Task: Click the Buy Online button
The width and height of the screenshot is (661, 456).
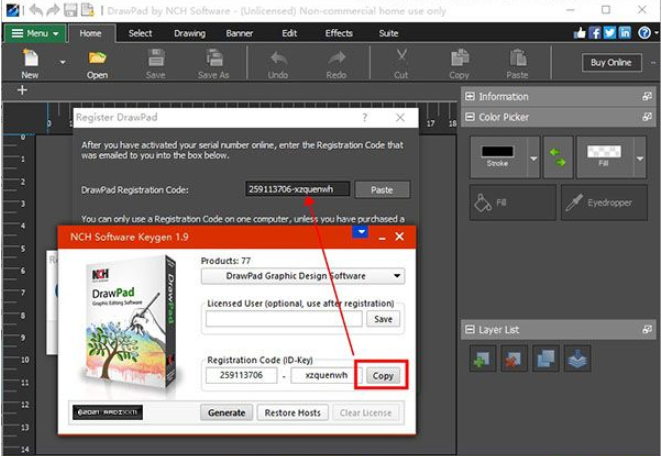Action: [x=611, y=62]
